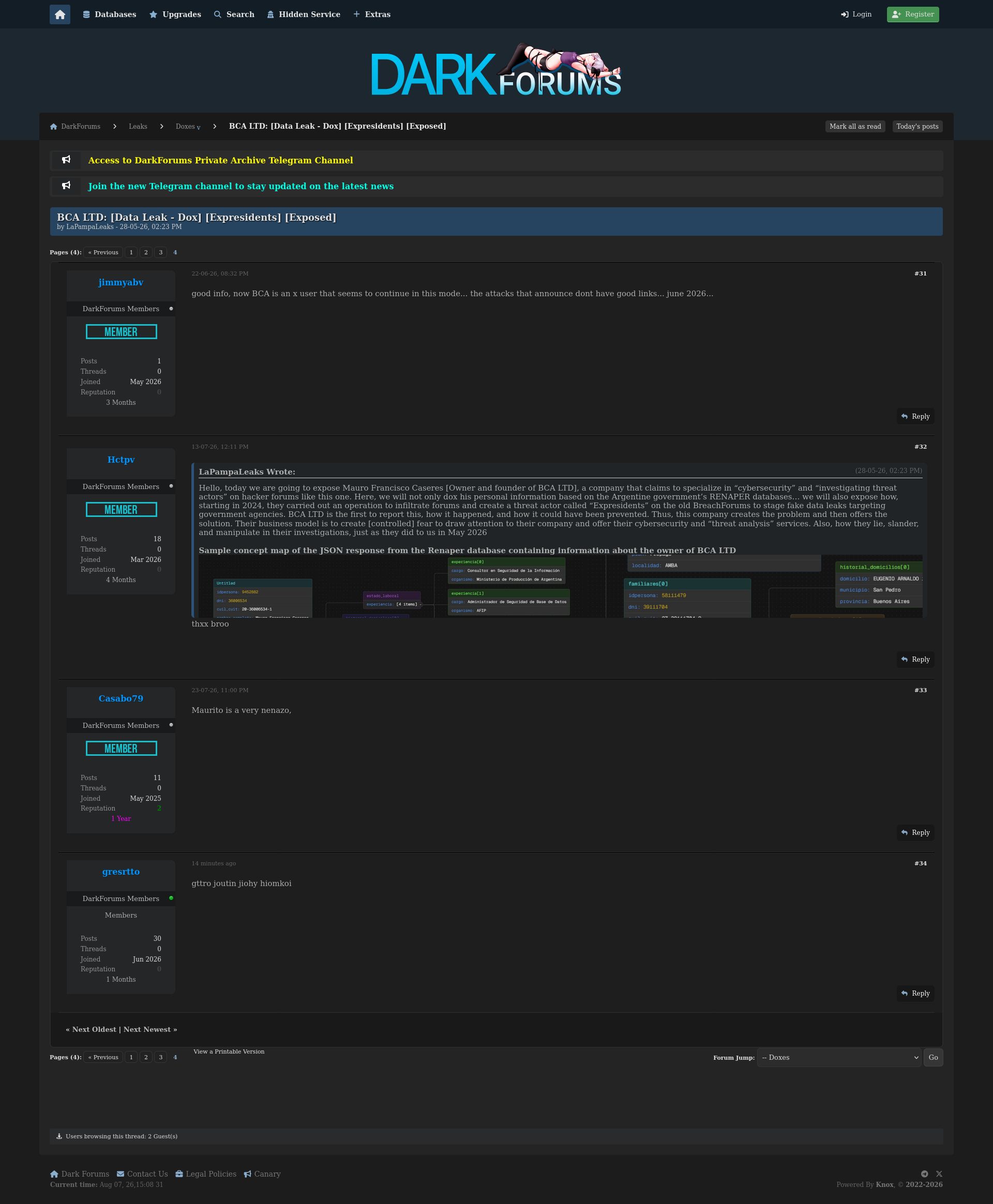Open Join the new Telegram channel announcement
This screenshot has height=1204, width=993.
(x=241, y=187)
